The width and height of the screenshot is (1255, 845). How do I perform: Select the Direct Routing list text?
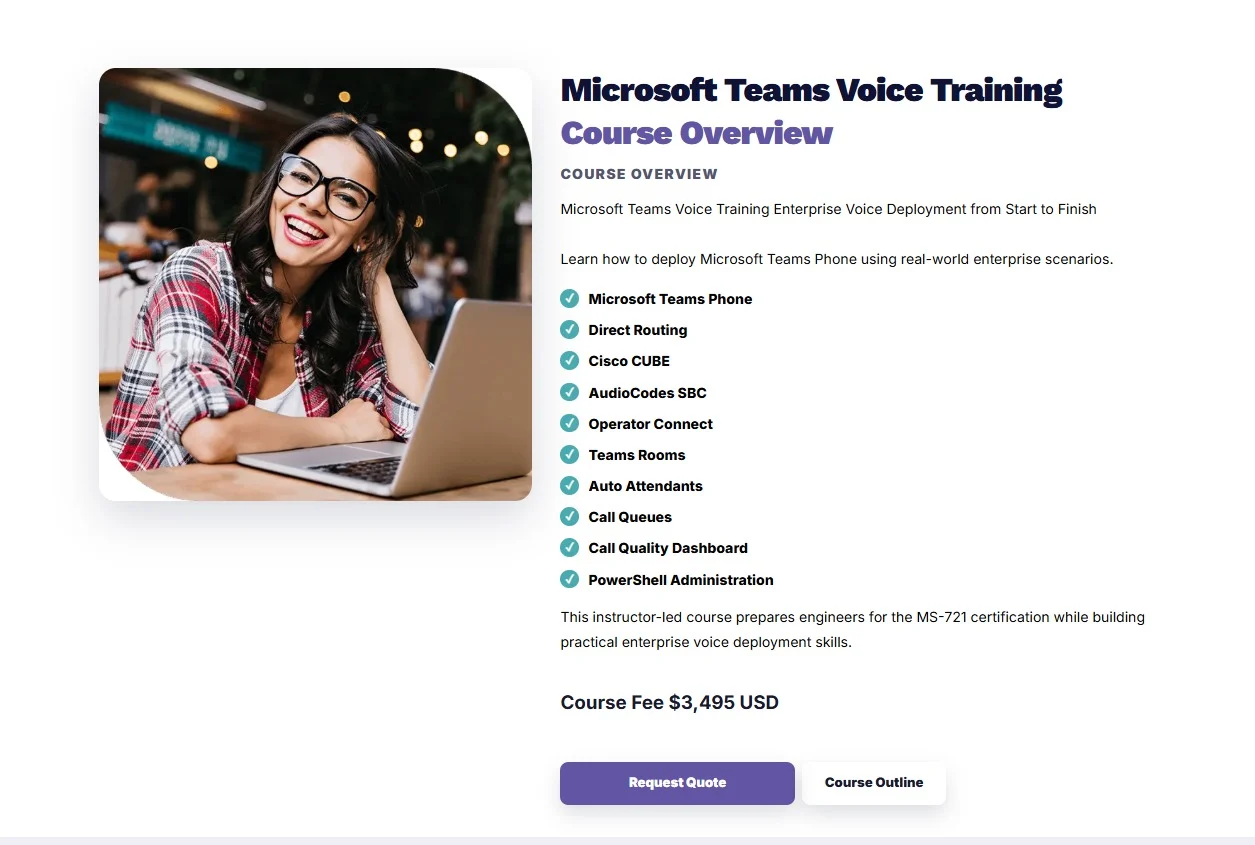pyautogui.click(x=638, y=330)
